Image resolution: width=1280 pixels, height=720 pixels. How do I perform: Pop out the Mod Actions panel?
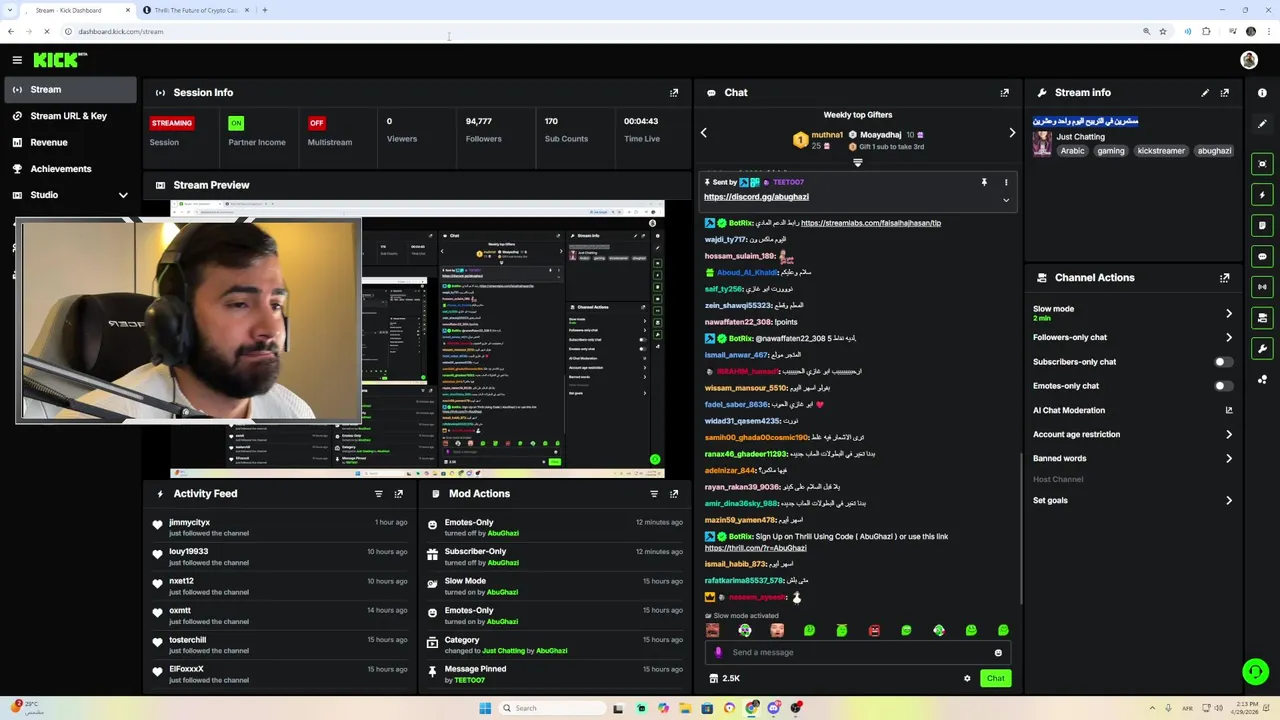(674, 494)
